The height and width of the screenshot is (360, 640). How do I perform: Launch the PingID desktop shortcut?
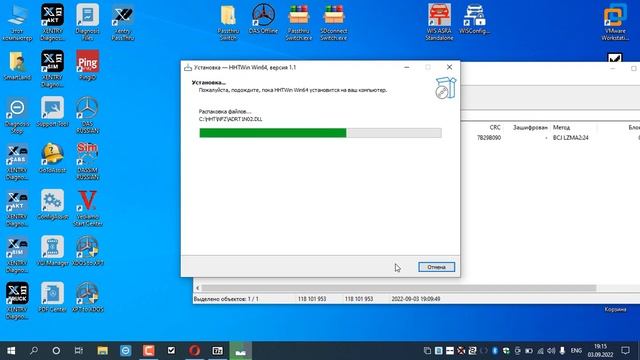coord(87,65)
